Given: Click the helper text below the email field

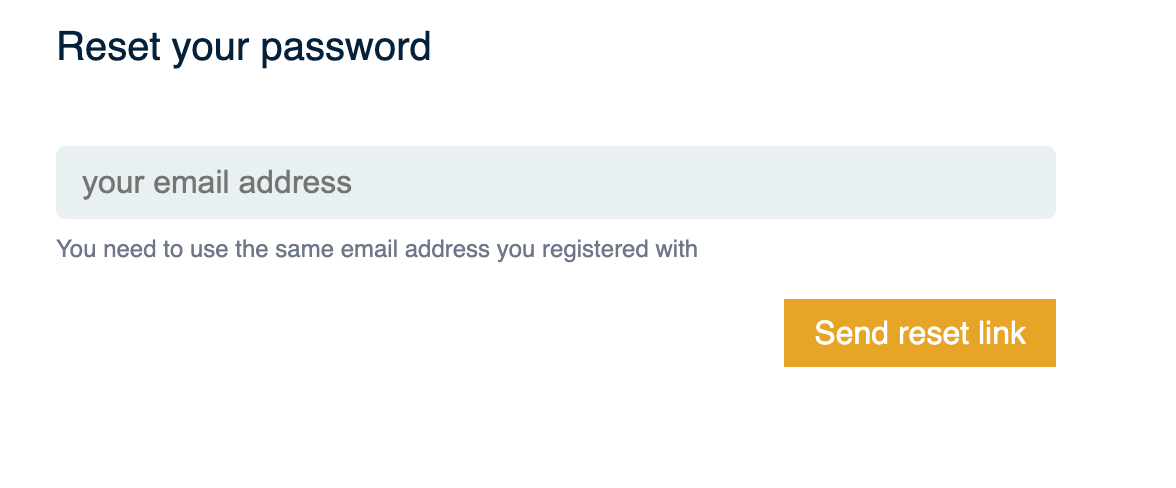Looking at the screenshot, I should coord(377,249).
